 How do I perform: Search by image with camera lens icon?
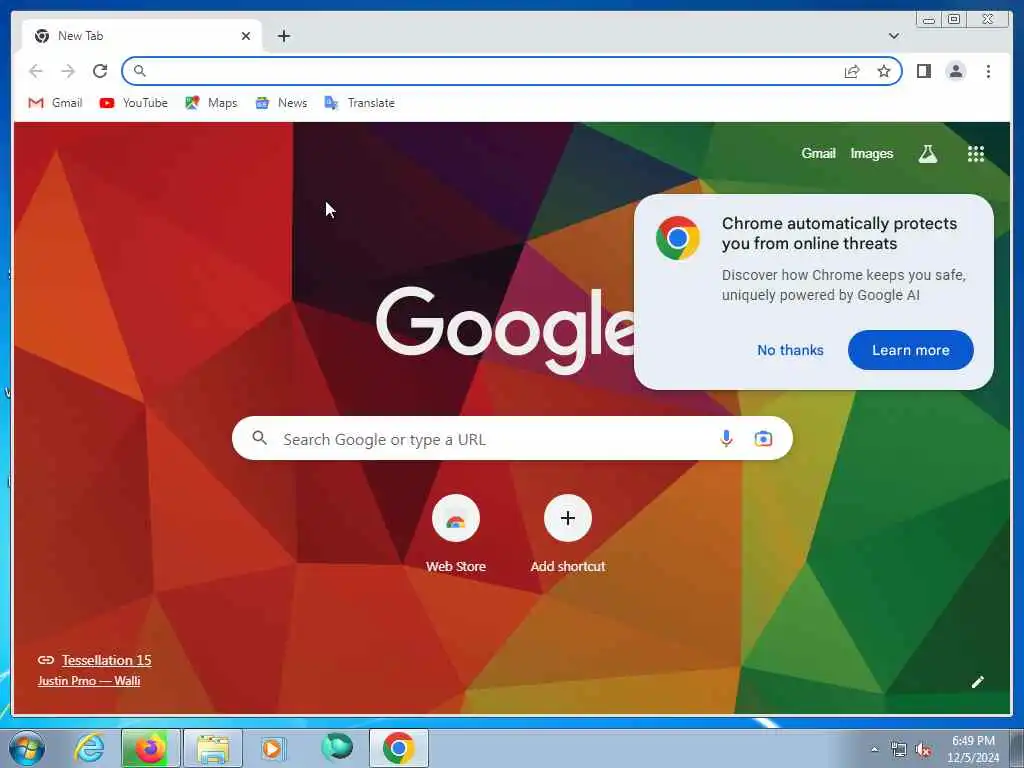[763, 438]
